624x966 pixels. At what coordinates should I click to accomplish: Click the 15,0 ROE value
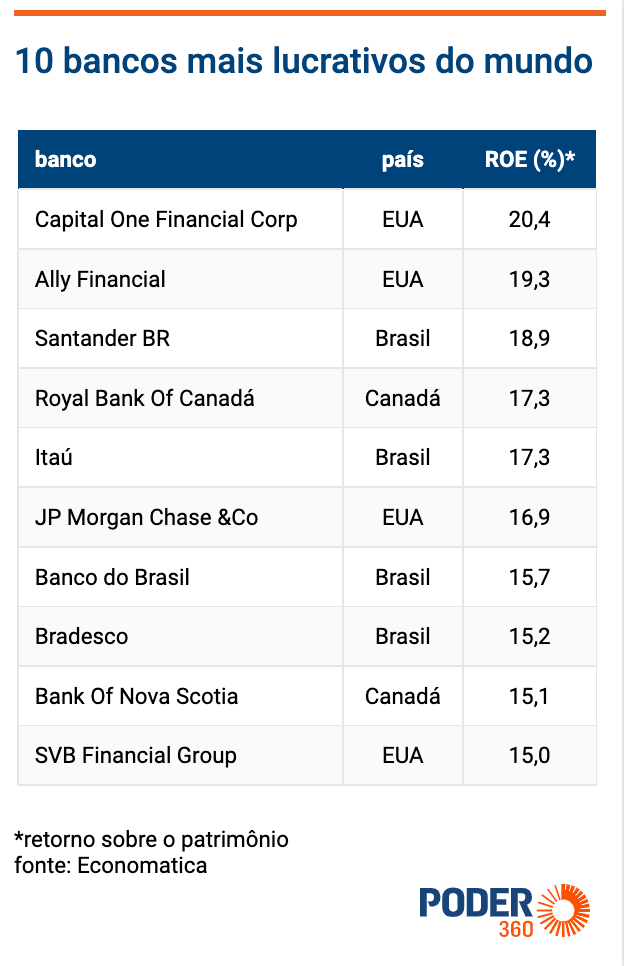(530, 756)
